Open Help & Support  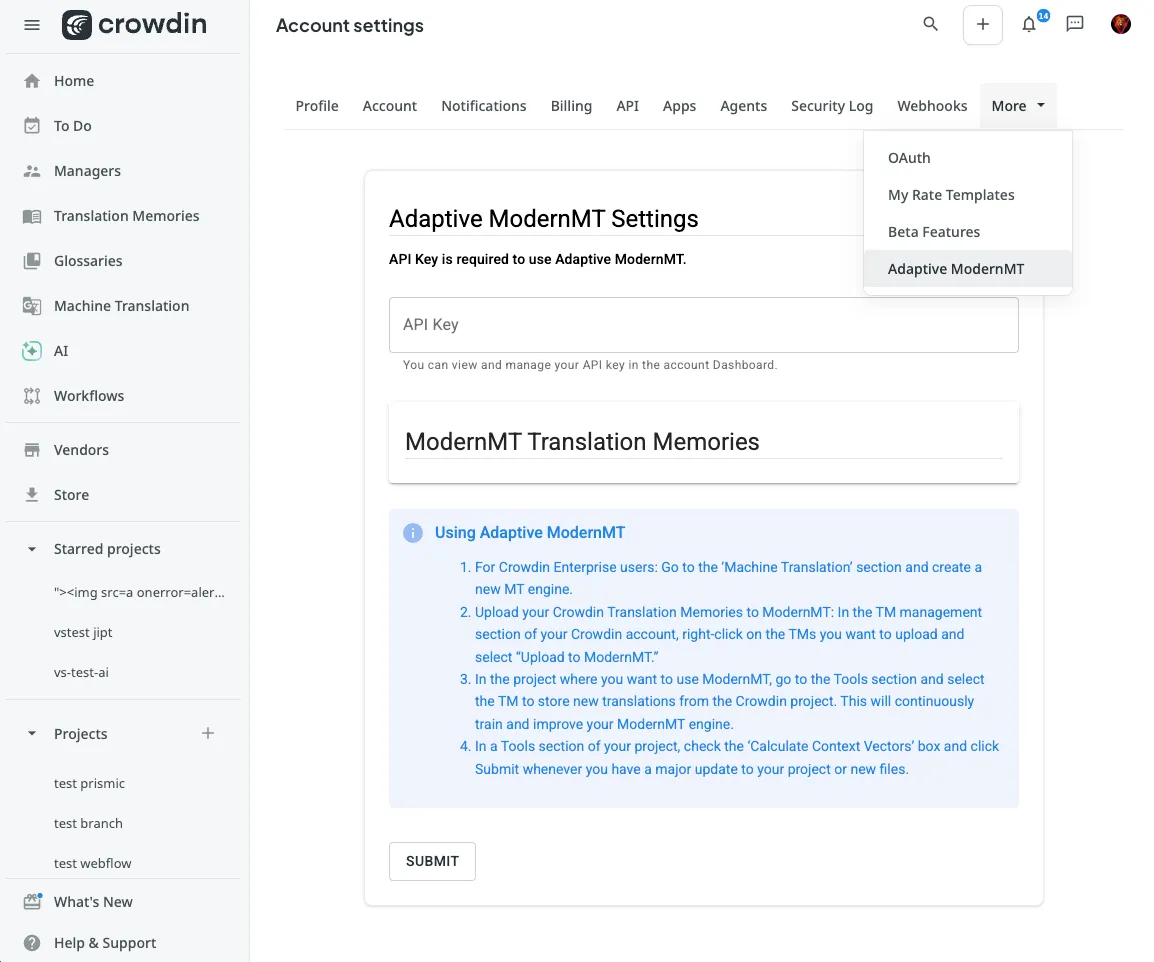[104, 942]
